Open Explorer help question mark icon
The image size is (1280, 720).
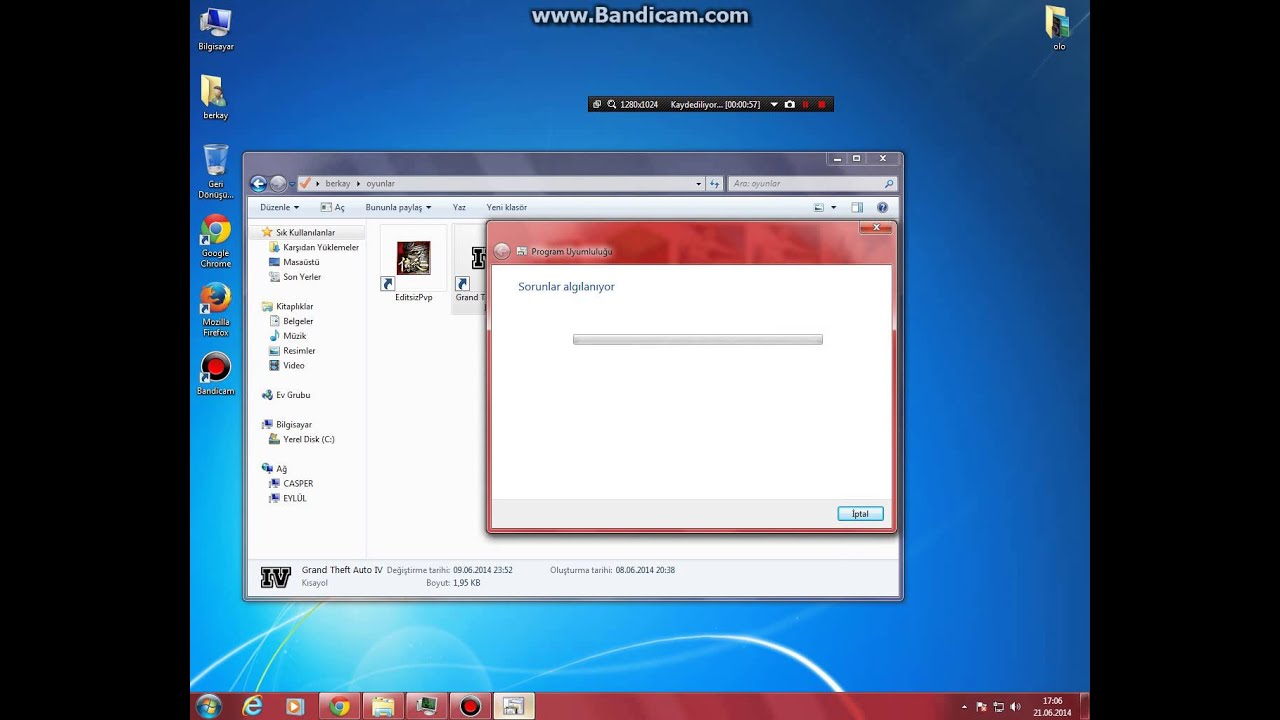(x=882, y=207)
